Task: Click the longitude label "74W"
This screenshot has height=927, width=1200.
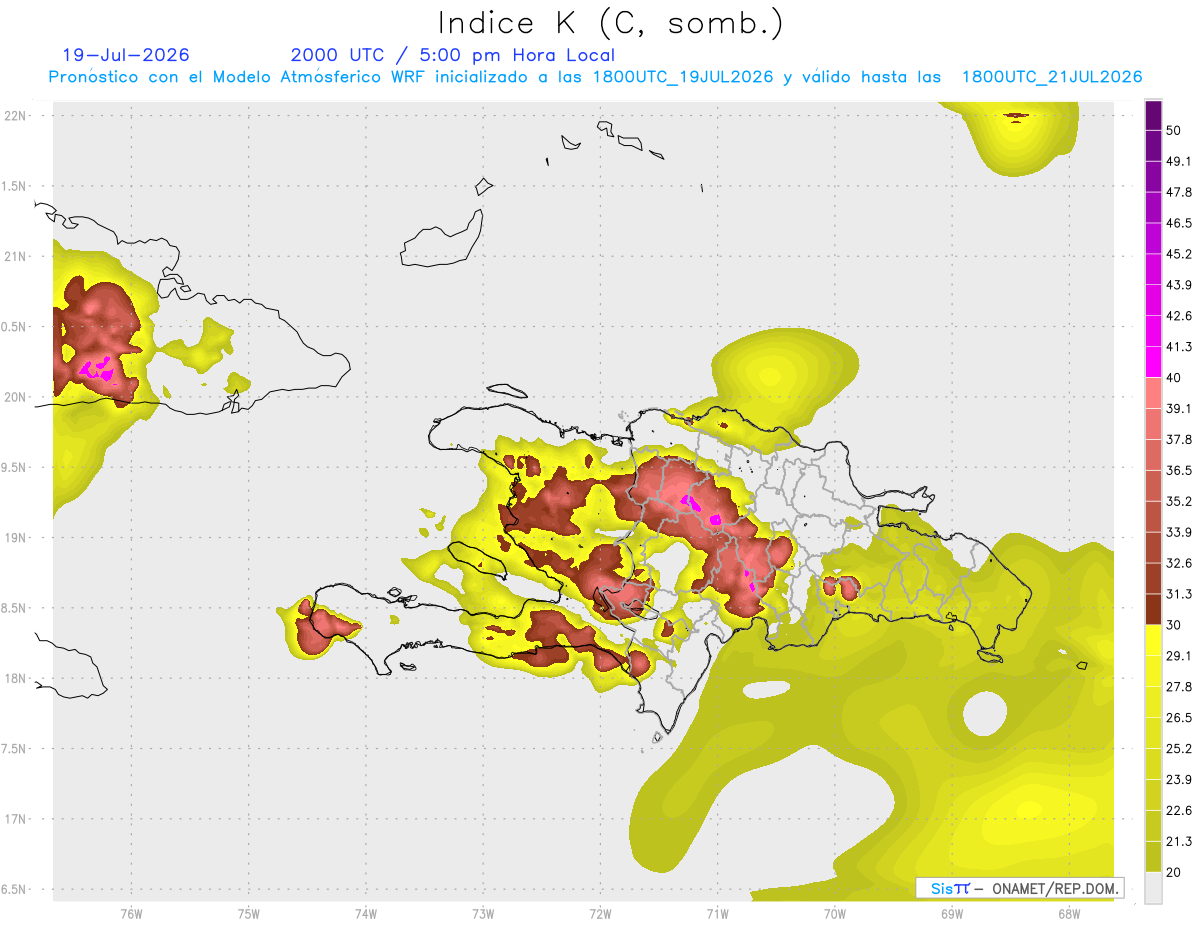Action: tap(365, 913)
